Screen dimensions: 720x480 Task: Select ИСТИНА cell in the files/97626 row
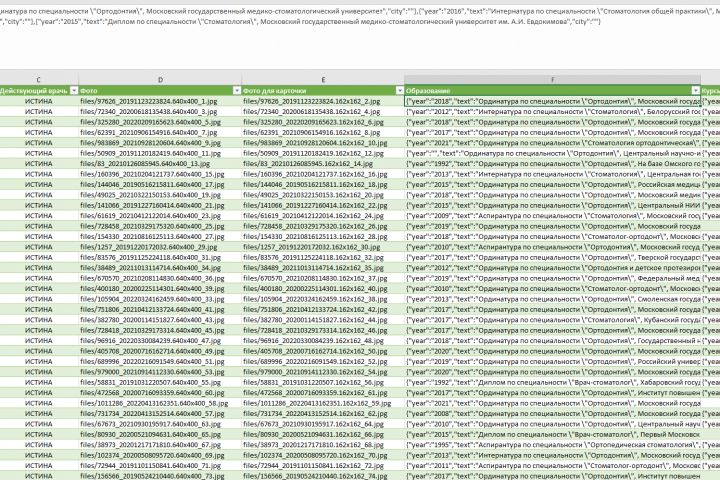39,101
